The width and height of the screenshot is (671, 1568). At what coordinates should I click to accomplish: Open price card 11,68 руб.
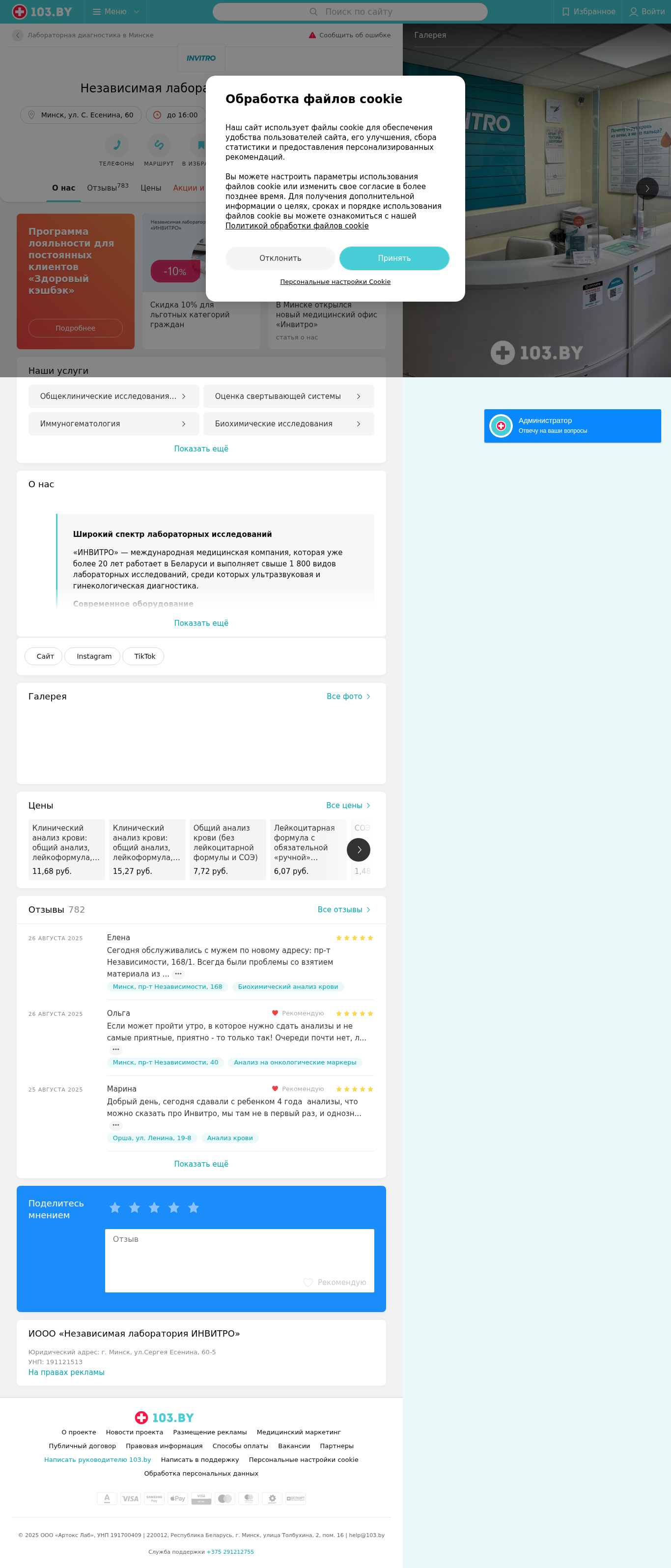(66, 850)
